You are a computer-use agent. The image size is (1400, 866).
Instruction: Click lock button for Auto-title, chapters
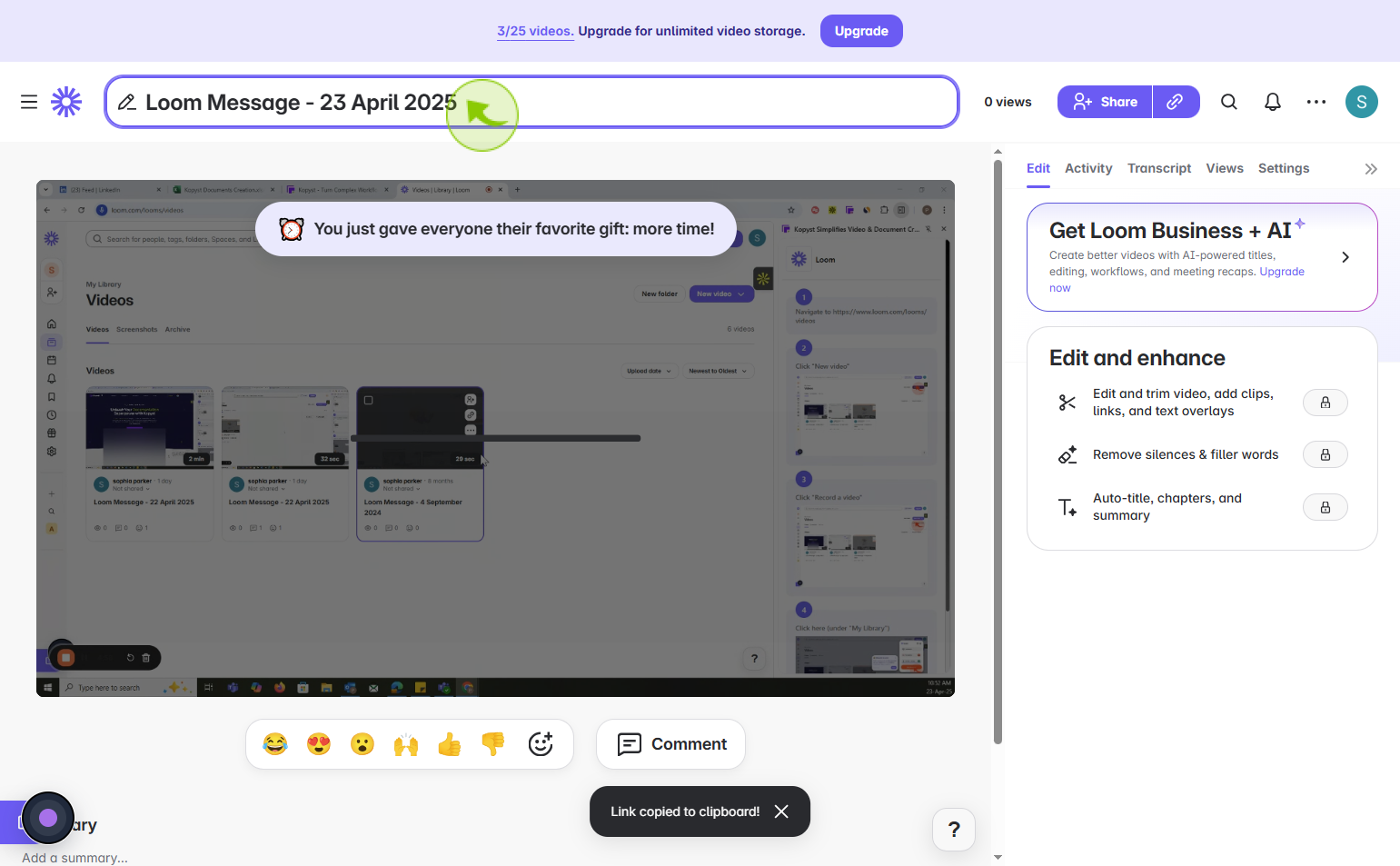point(1326,507)
